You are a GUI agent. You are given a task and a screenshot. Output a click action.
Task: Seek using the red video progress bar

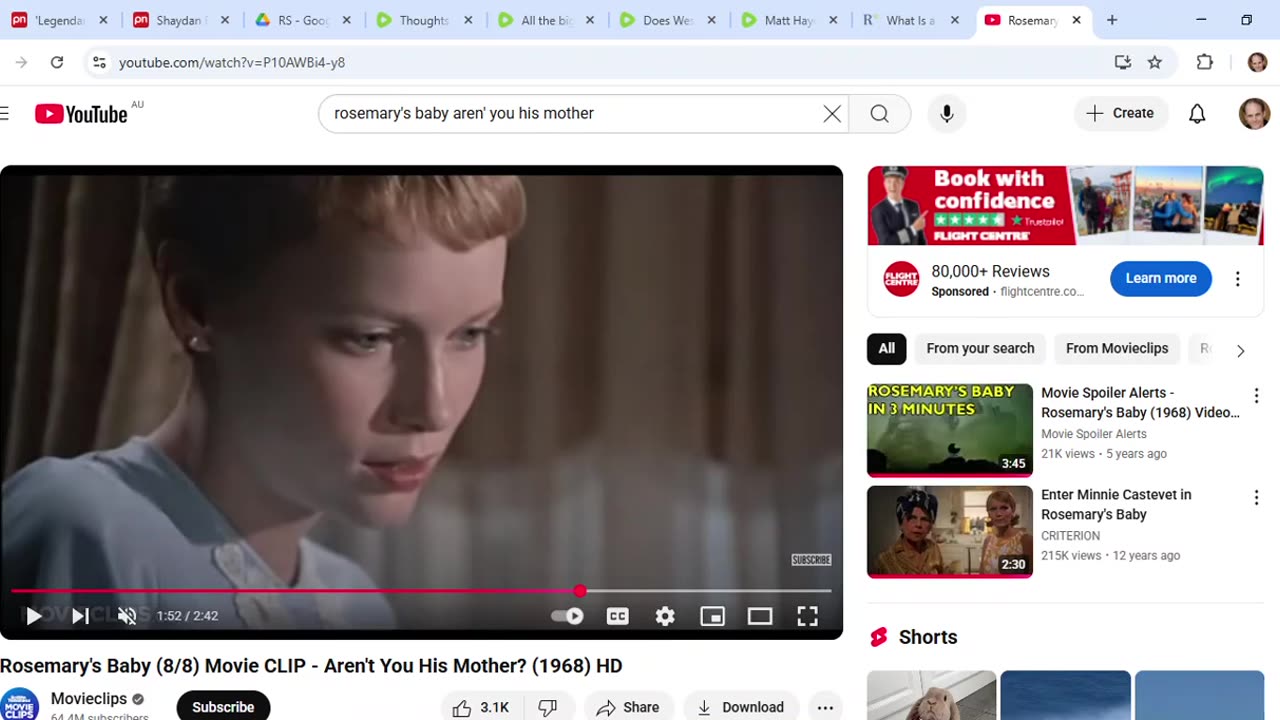tap(421, 591)
